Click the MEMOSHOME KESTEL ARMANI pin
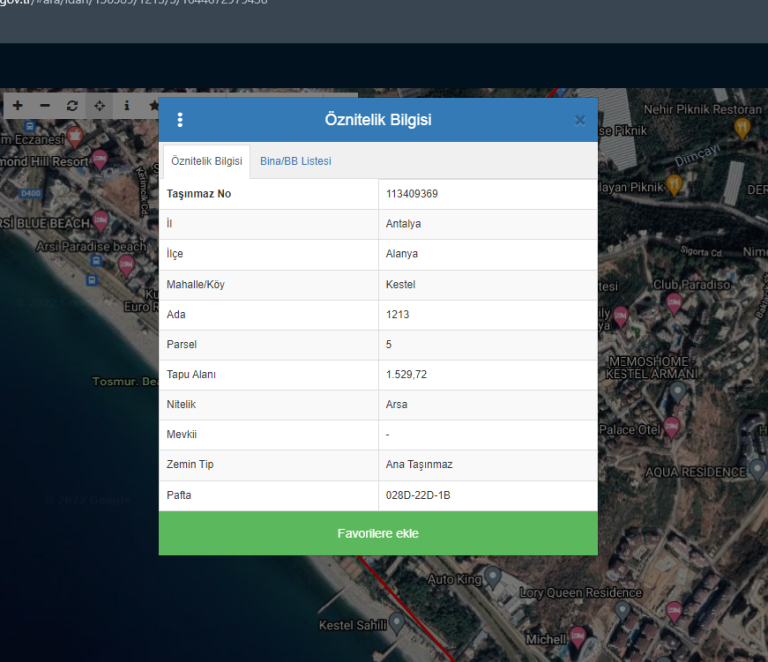 pyautogui.click(x=678, y=392)
